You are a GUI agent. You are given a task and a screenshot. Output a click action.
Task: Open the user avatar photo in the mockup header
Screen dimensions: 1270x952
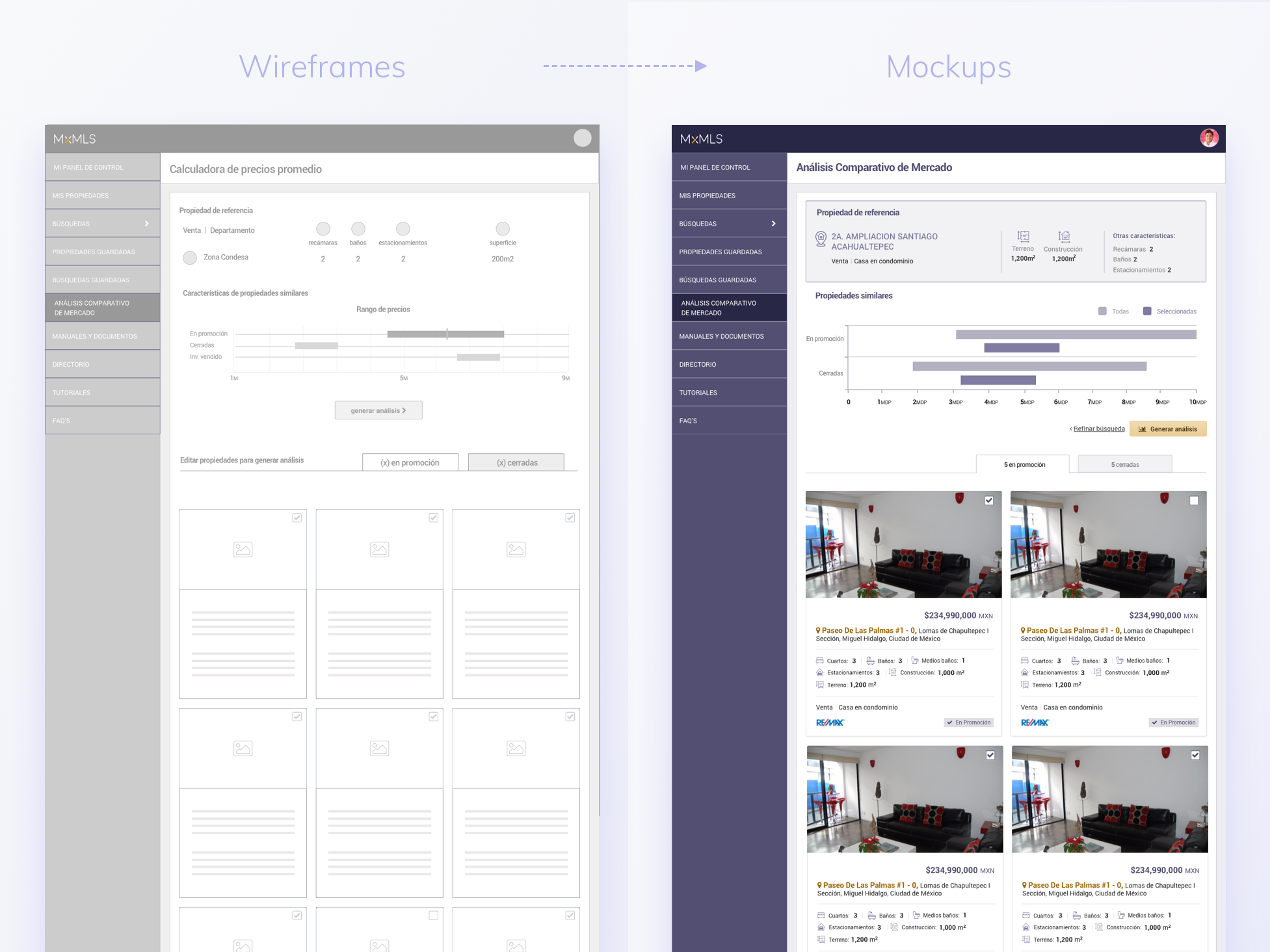(1209, 138)
